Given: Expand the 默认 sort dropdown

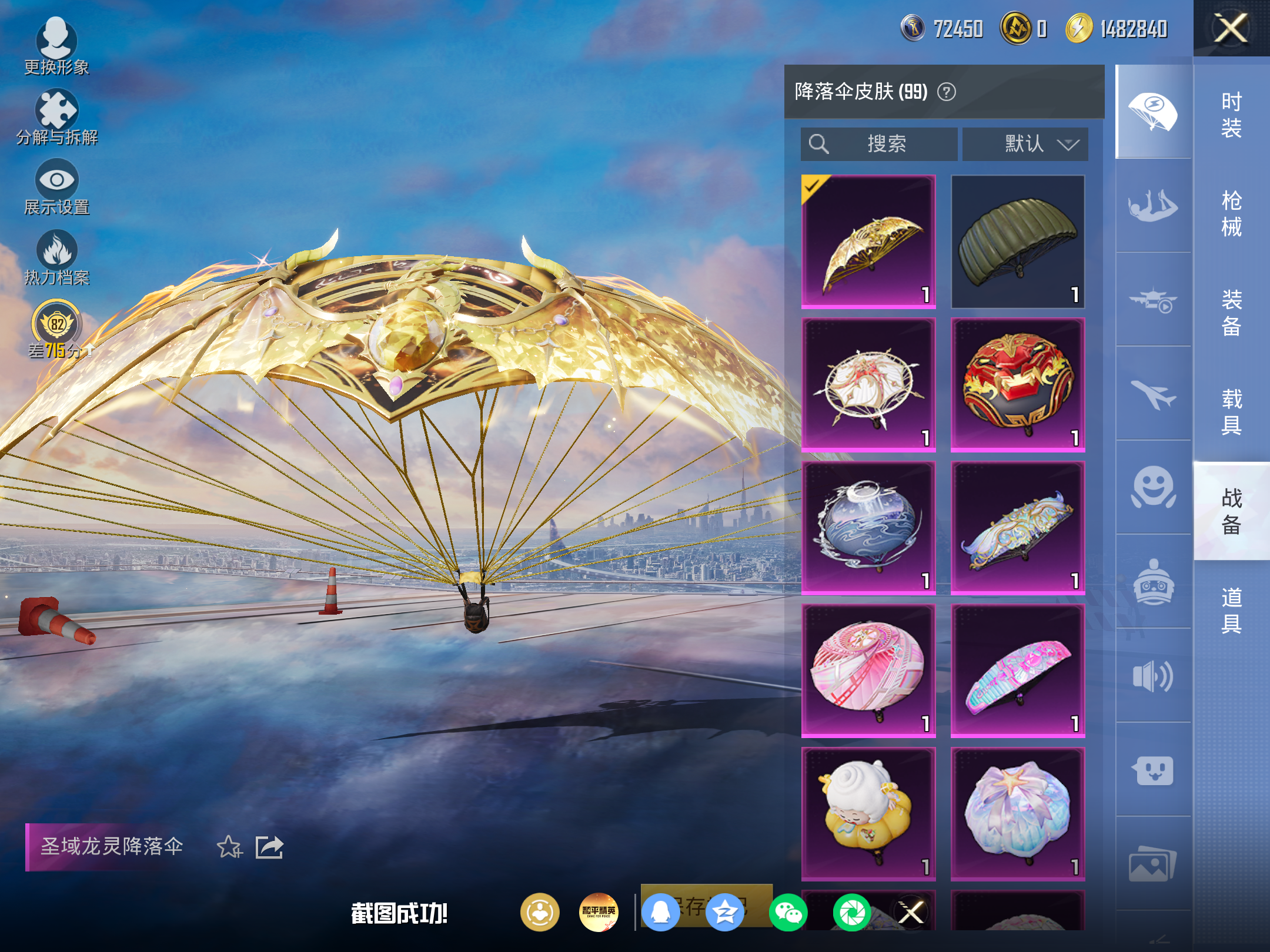Looking at the screenshot, I should [x=1025, y=144].
